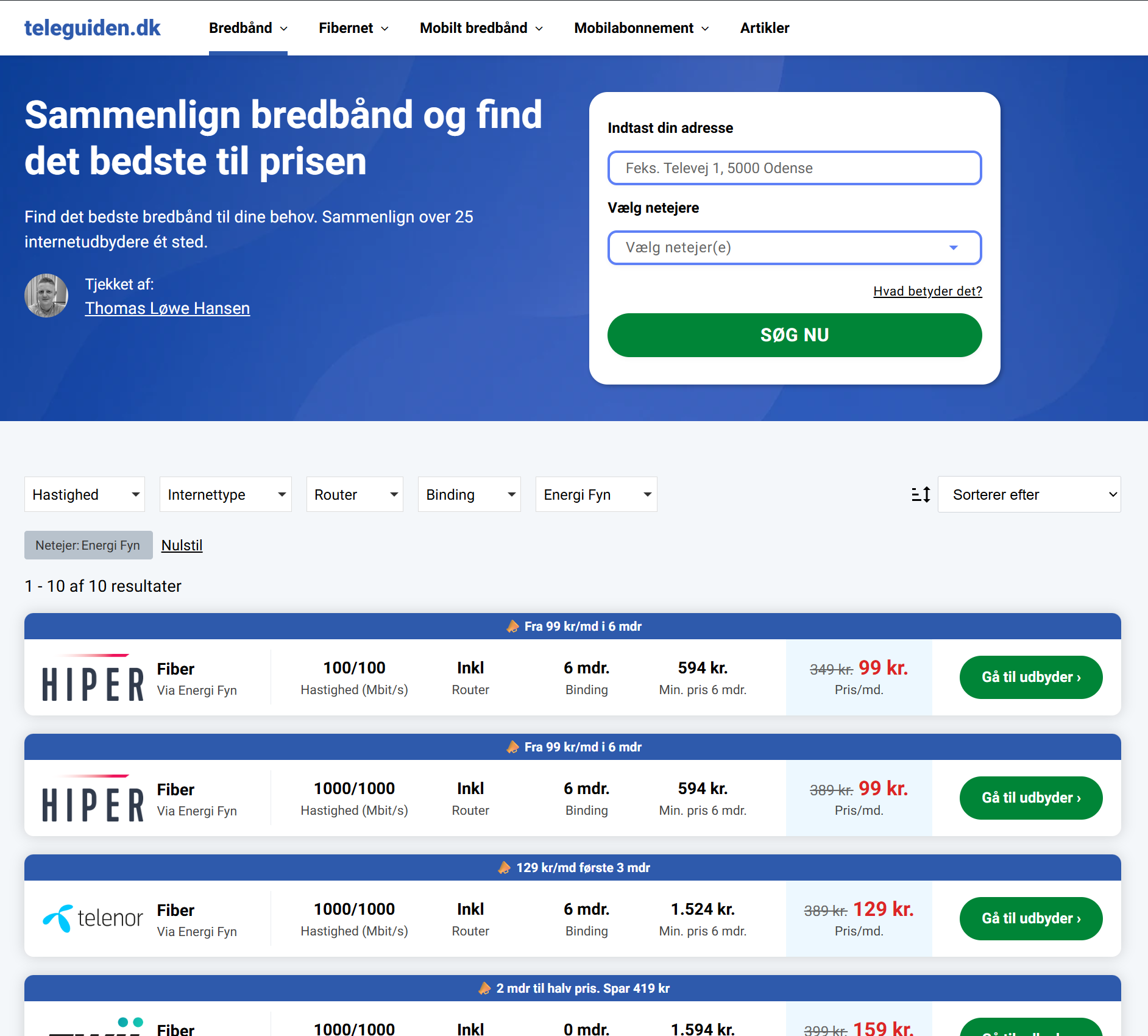Remove the Netejer: Energi Fyn filter tag

click(88, 545)
